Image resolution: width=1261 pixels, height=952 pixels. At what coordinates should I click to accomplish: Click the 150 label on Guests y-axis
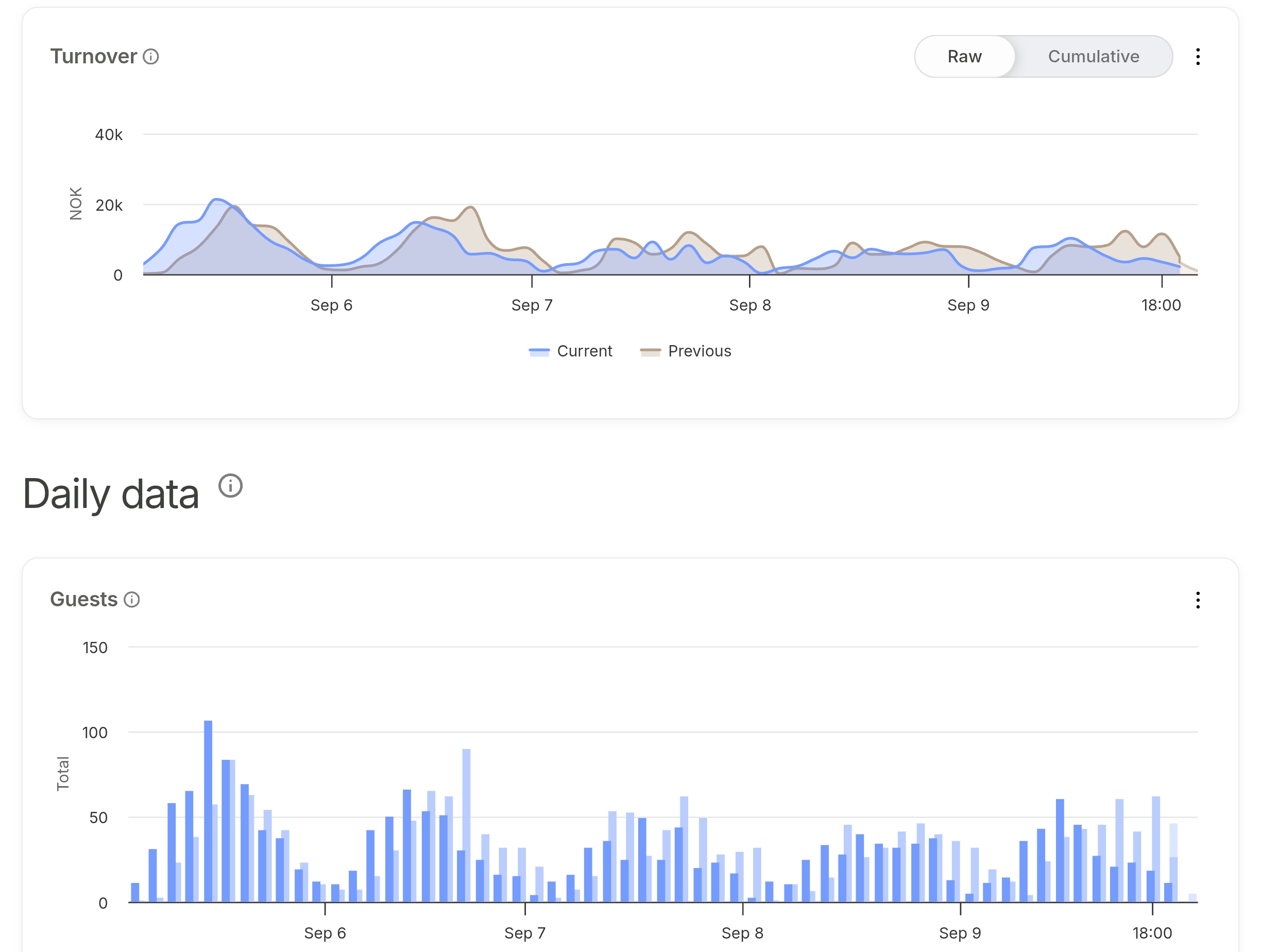click(x=95, y=648)
